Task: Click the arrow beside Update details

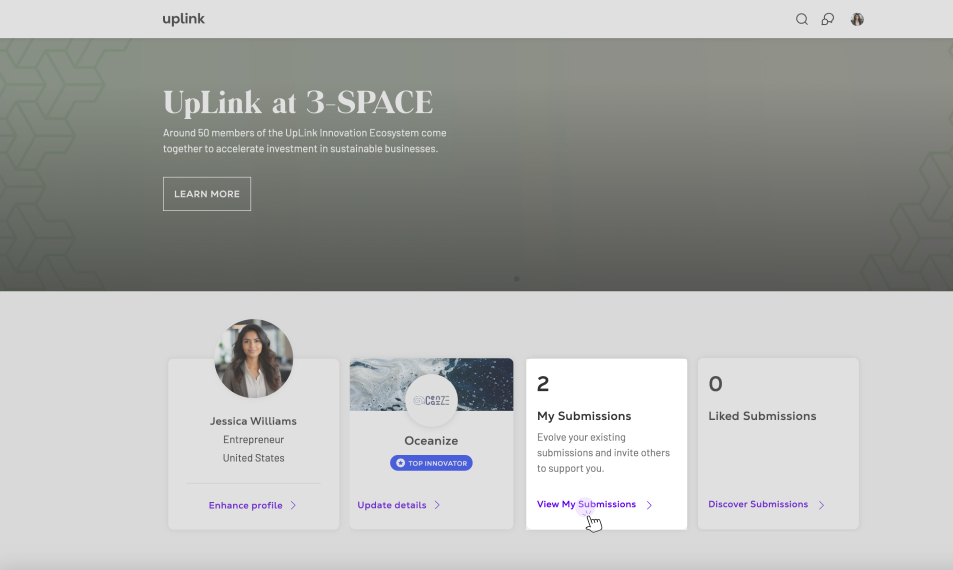Action: click(x=437, y=506)
